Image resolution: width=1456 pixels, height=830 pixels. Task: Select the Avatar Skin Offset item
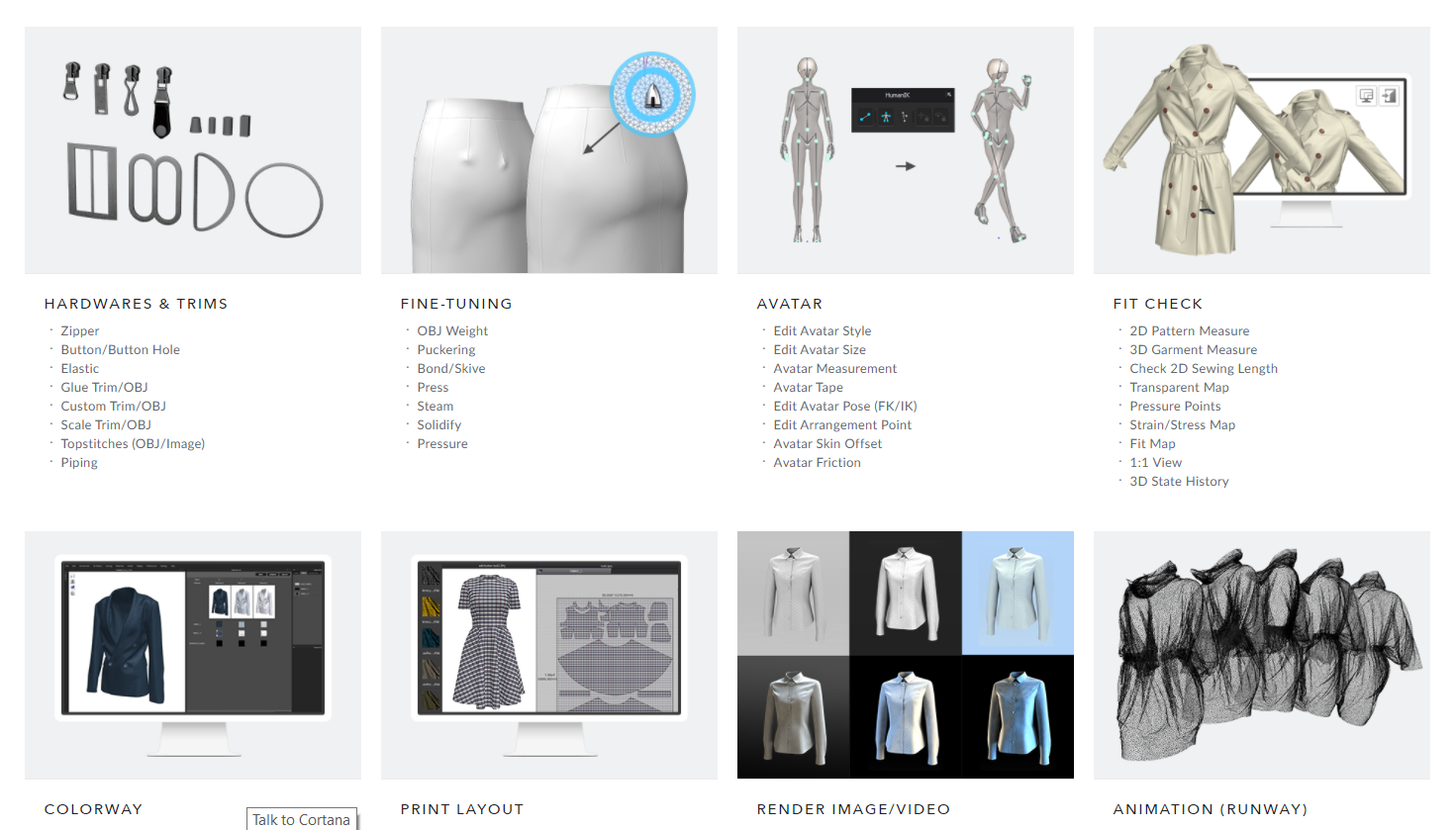[x=827, y=444]
